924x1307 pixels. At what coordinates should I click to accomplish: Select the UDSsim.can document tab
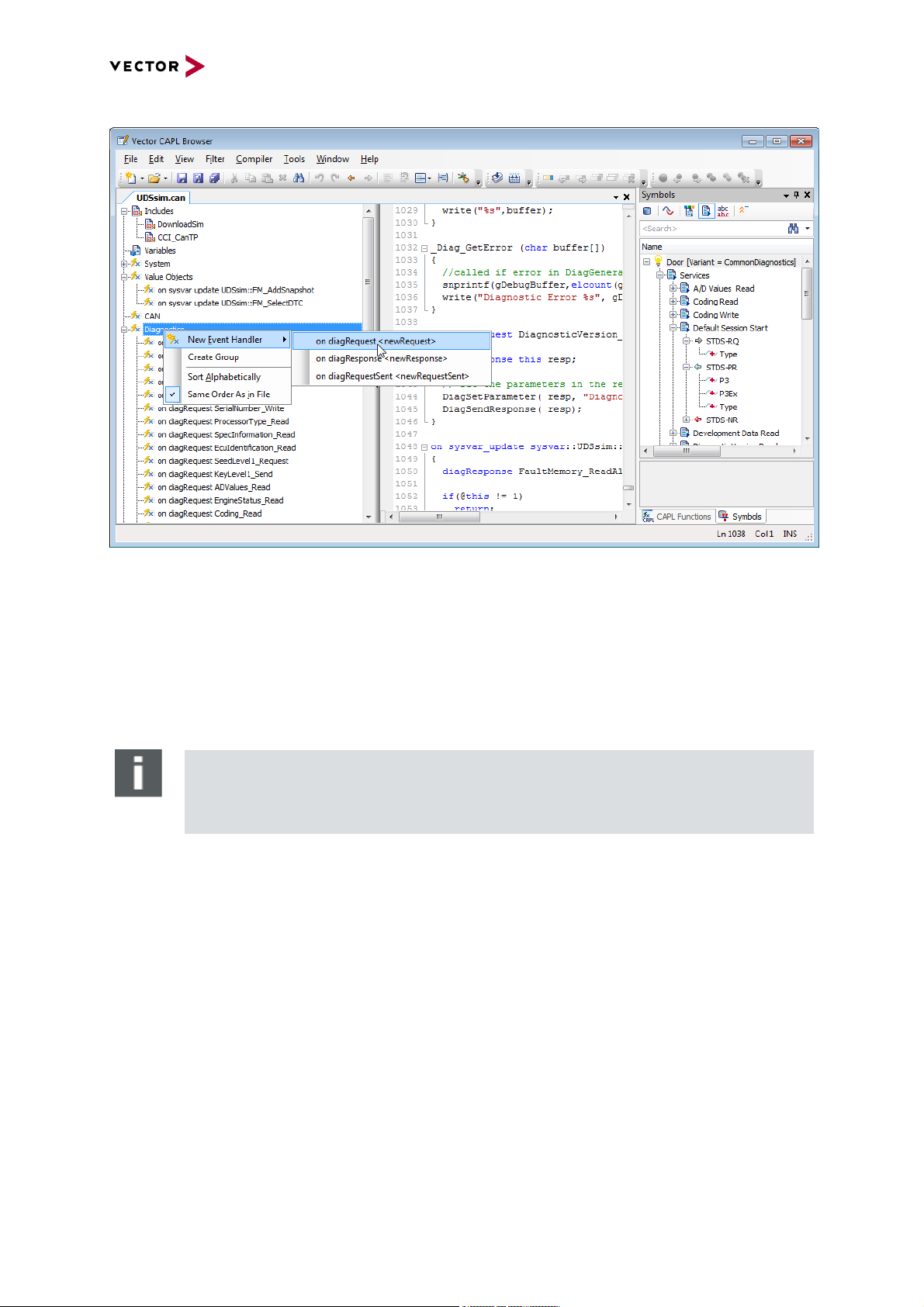pos(161,198)
